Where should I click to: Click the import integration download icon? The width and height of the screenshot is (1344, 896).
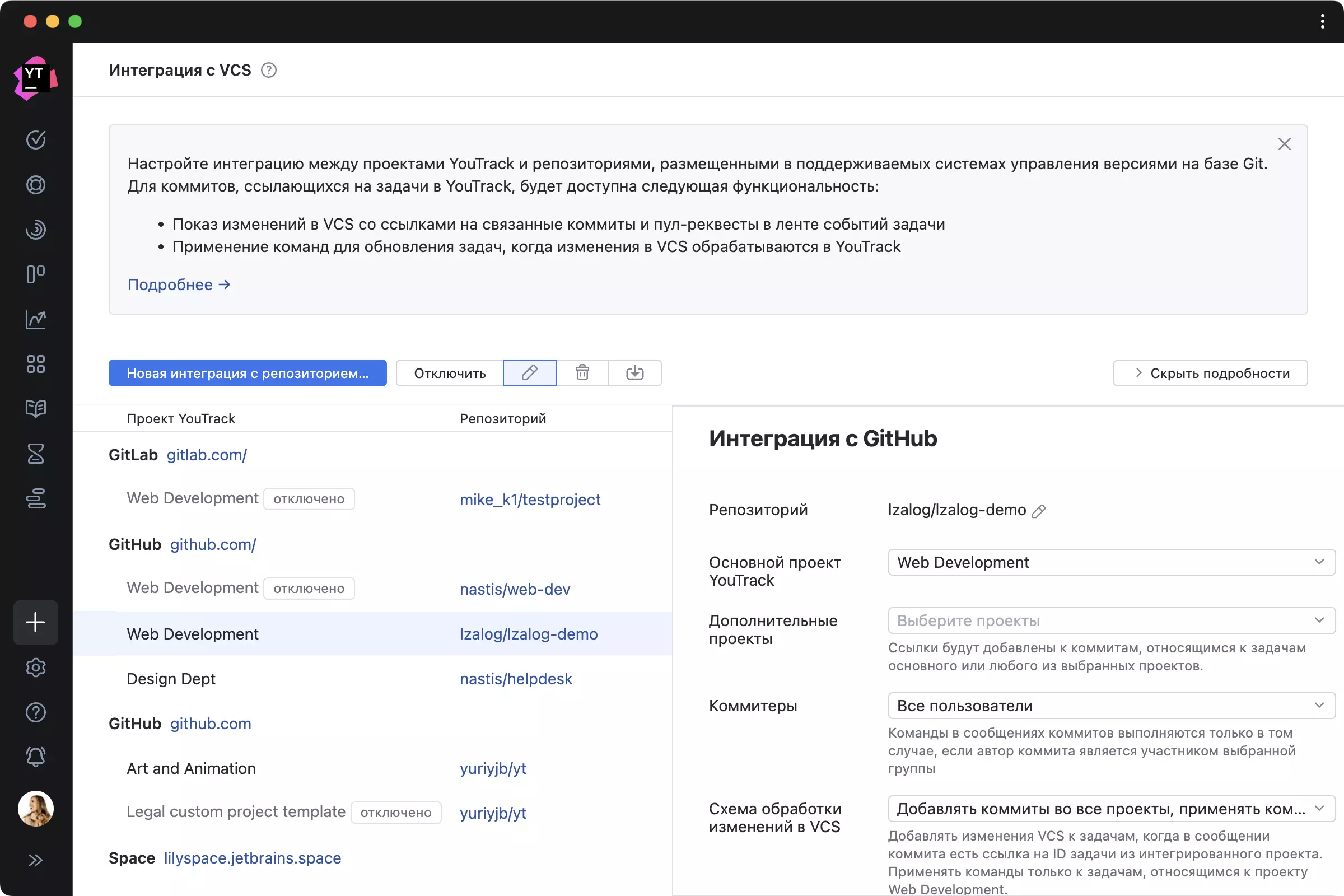point(635,372)
